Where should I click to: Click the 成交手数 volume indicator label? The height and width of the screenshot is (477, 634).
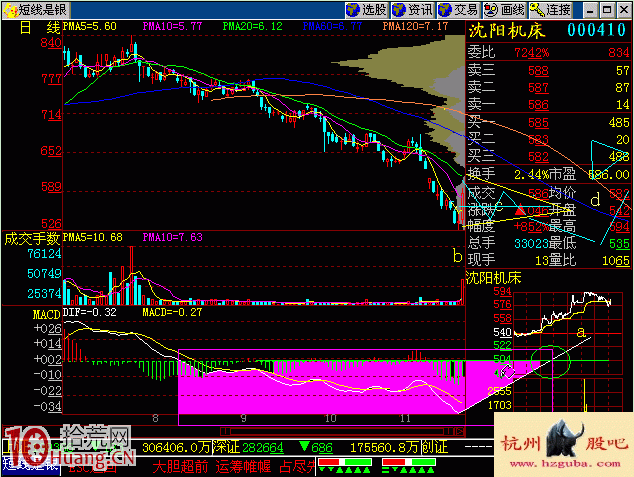pos(32,238)
